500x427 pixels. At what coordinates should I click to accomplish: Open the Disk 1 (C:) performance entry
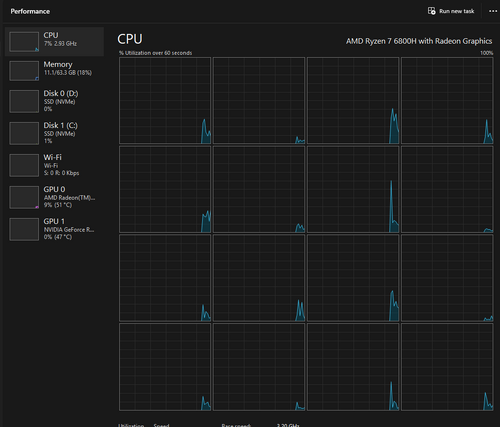[54, 133]
